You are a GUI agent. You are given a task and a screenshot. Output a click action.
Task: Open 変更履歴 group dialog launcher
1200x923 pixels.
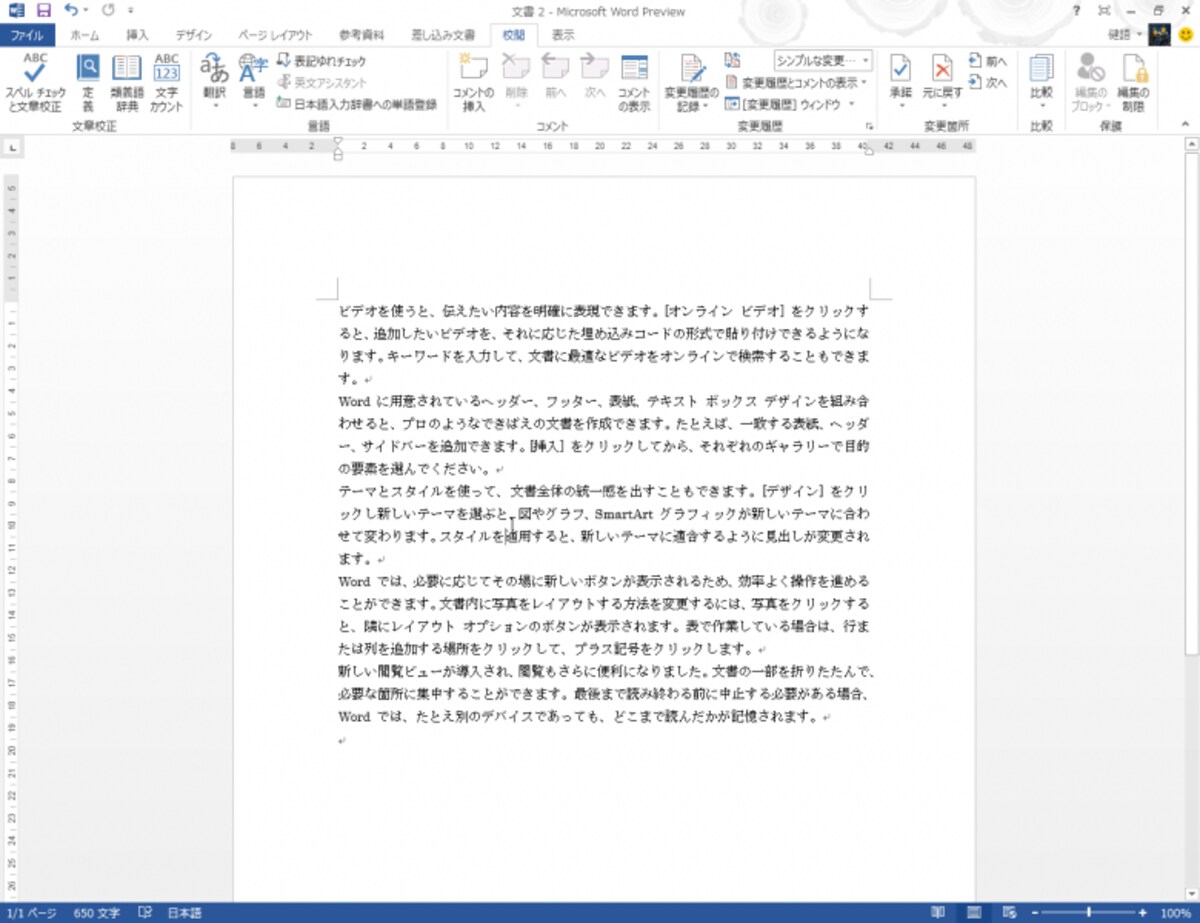point(869,127)
